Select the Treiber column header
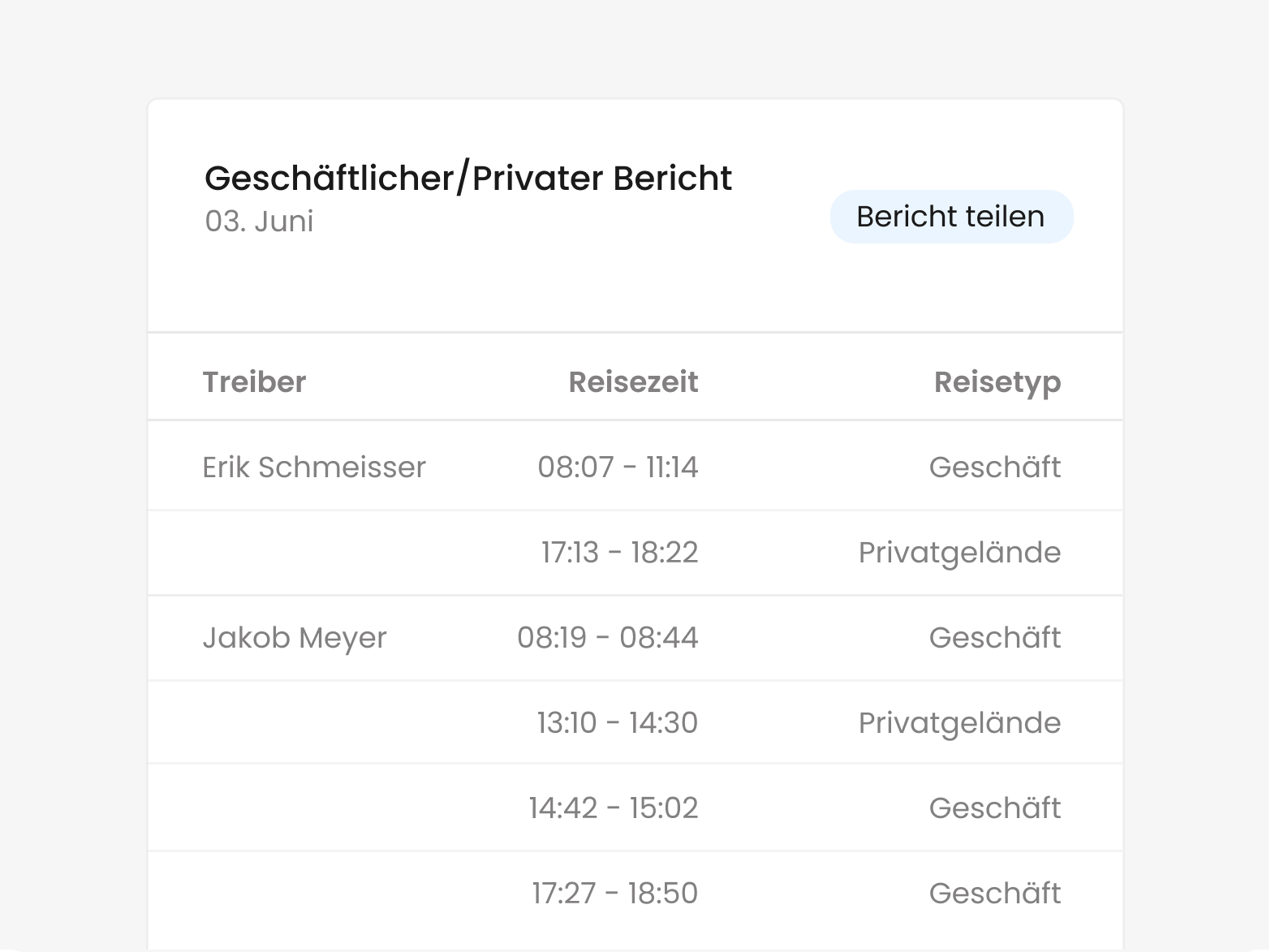Viewport: 1271px width, 952px height. point(254,382)
